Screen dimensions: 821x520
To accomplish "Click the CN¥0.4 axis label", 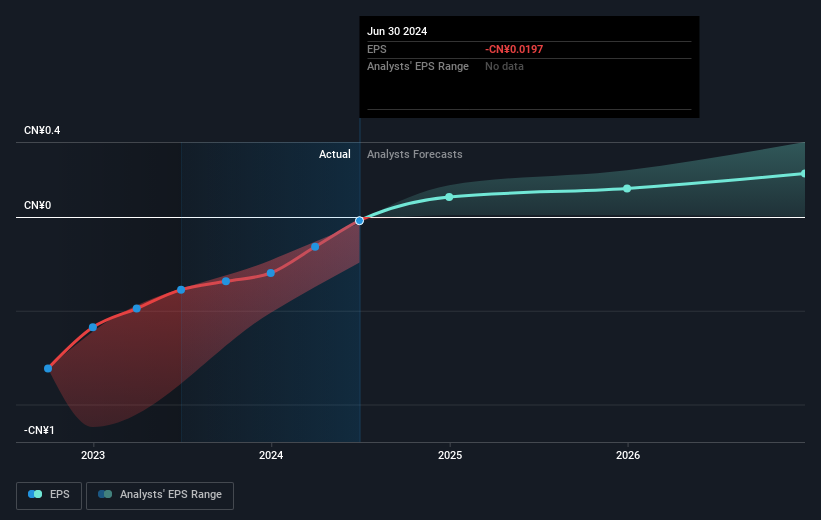I will (x=42, y=130).
